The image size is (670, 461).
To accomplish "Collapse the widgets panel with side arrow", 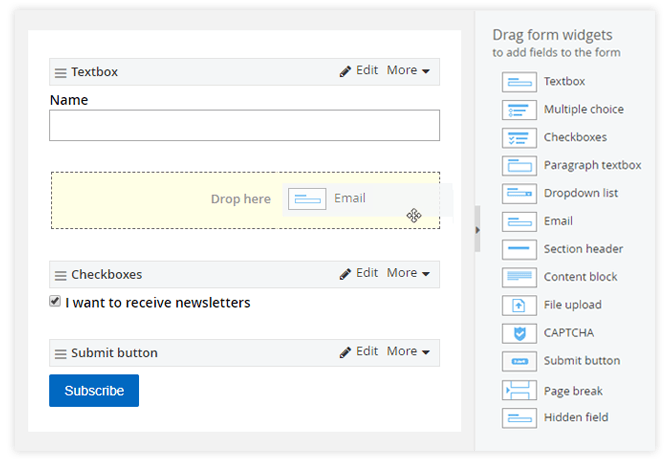I will pyautogui.click(x=477, y=229).
